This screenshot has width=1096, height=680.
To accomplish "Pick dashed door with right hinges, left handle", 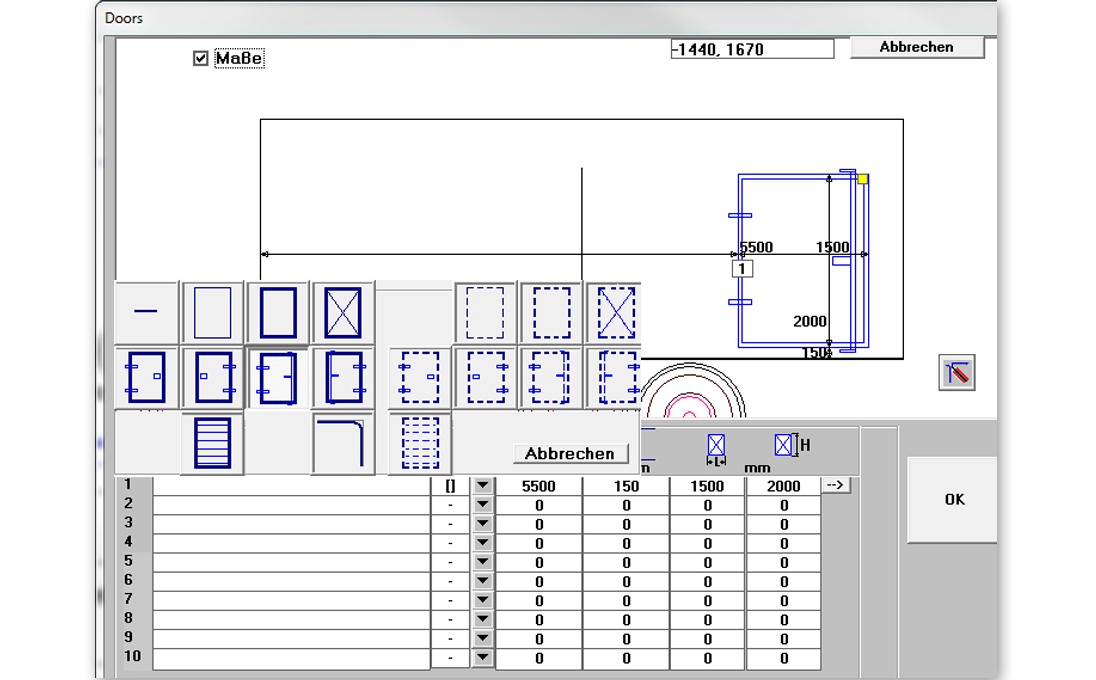I will tap(484, 377).
